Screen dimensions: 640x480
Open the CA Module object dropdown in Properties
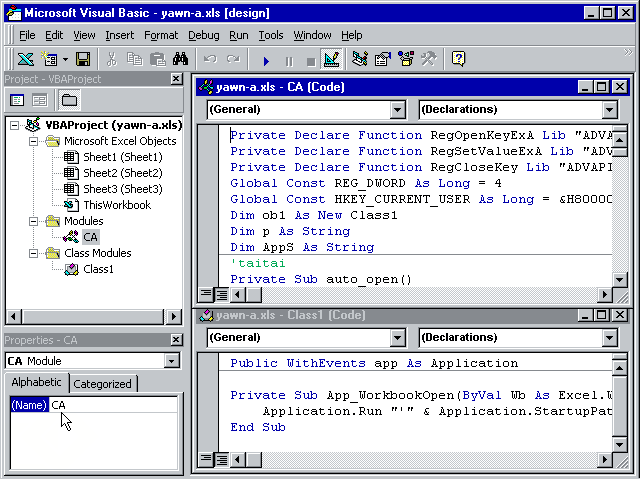click(x=171, y=361)
